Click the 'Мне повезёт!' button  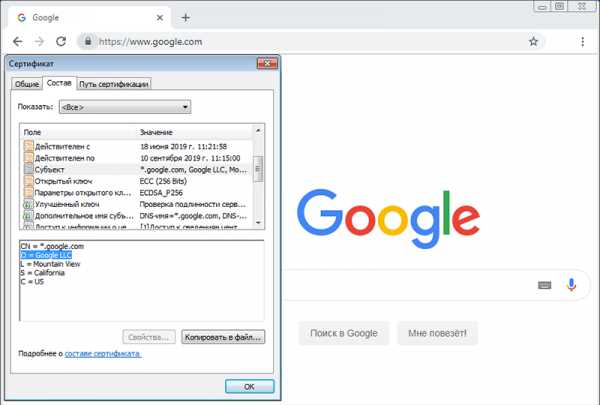point(437,333)
